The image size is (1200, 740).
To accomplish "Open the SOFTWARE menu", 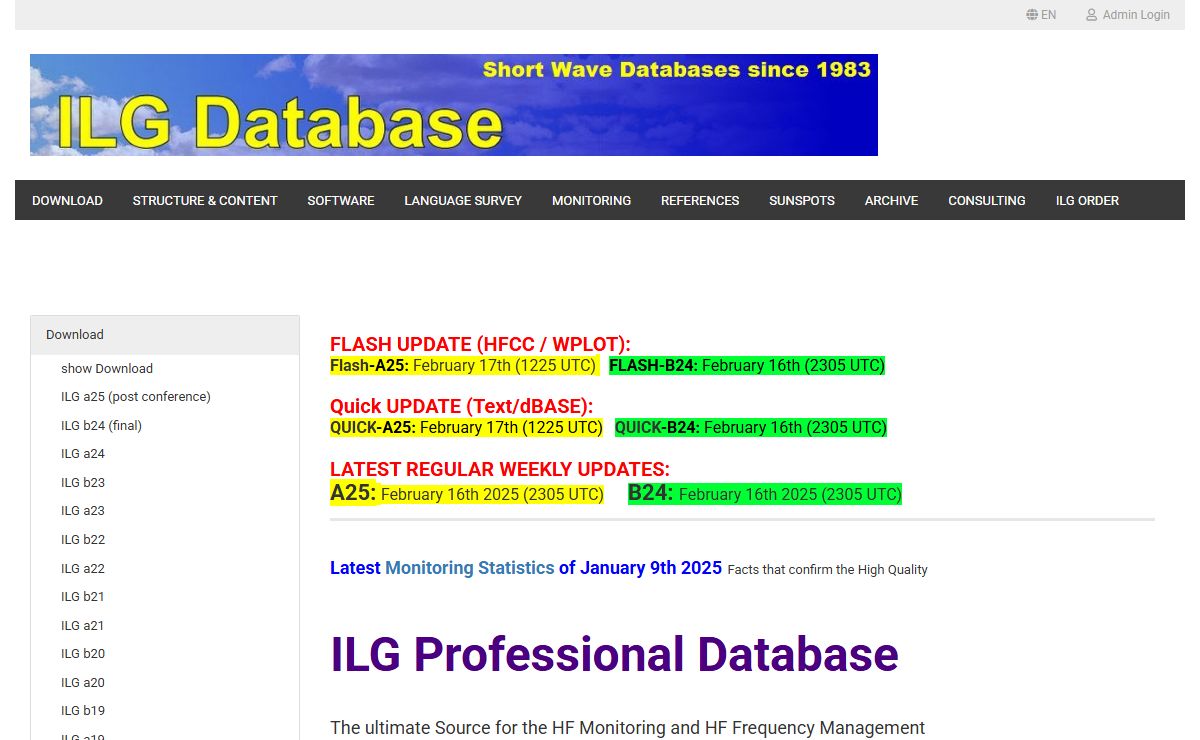I will [341, 201].
